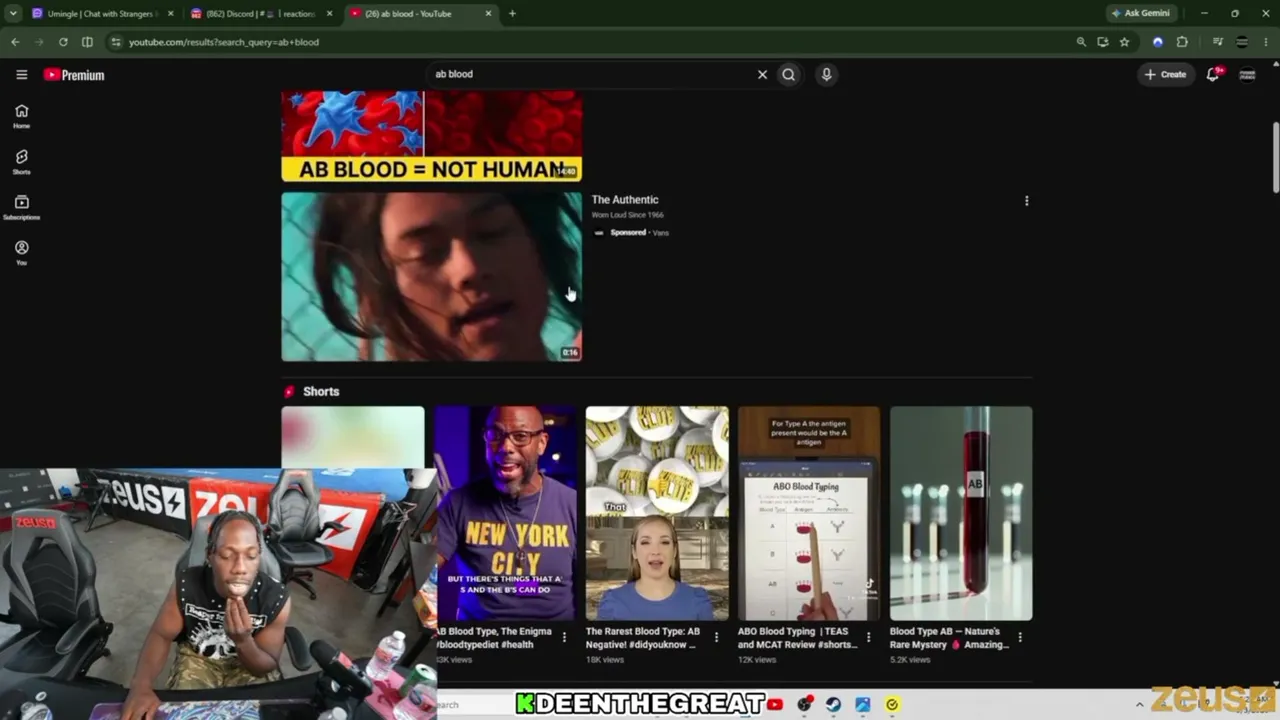Open the Steam taskbar icon
The height and width of the screenshot is (720, 1280).
pos(833,704)
